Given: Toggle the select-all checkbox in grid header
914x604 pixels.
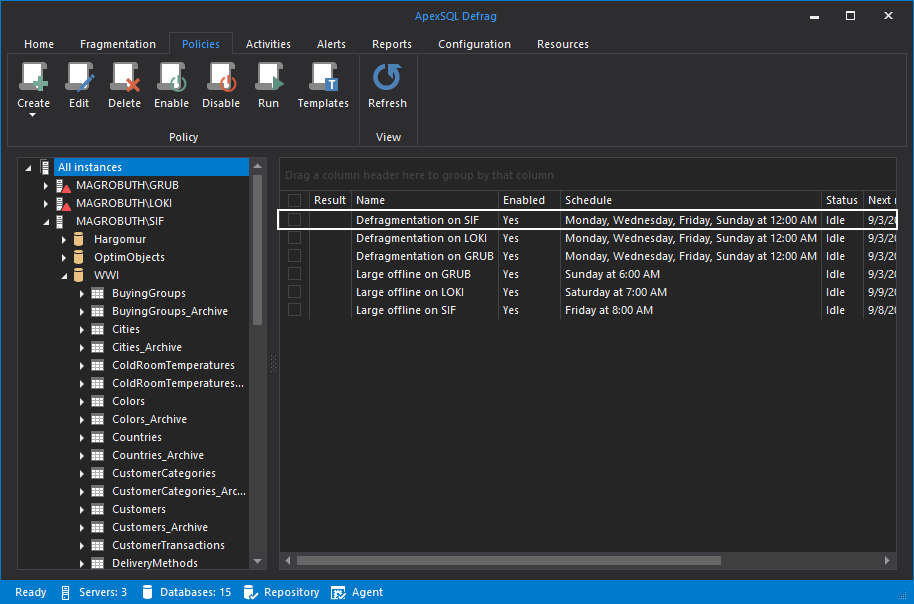Looking at the screenshot, I should (x=294, y=201).
